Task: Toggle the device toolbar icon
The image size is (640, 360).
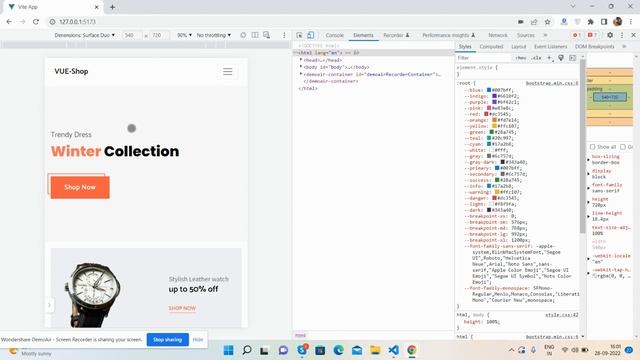Action: [310, 36]
